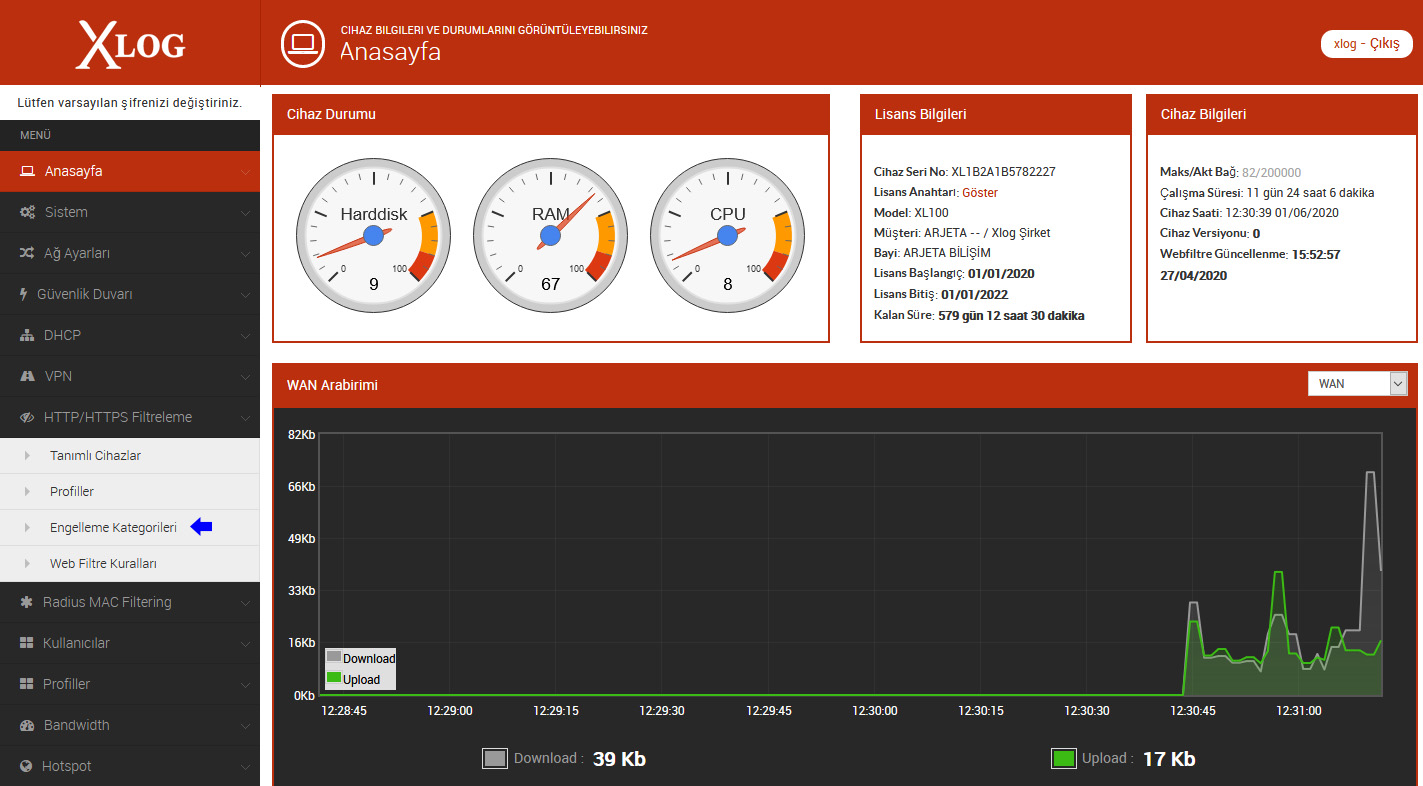This screenshot has height=786, width=1423.
Task: Click the Upload 17 Kb value
Action: [x=1169, y=759]
